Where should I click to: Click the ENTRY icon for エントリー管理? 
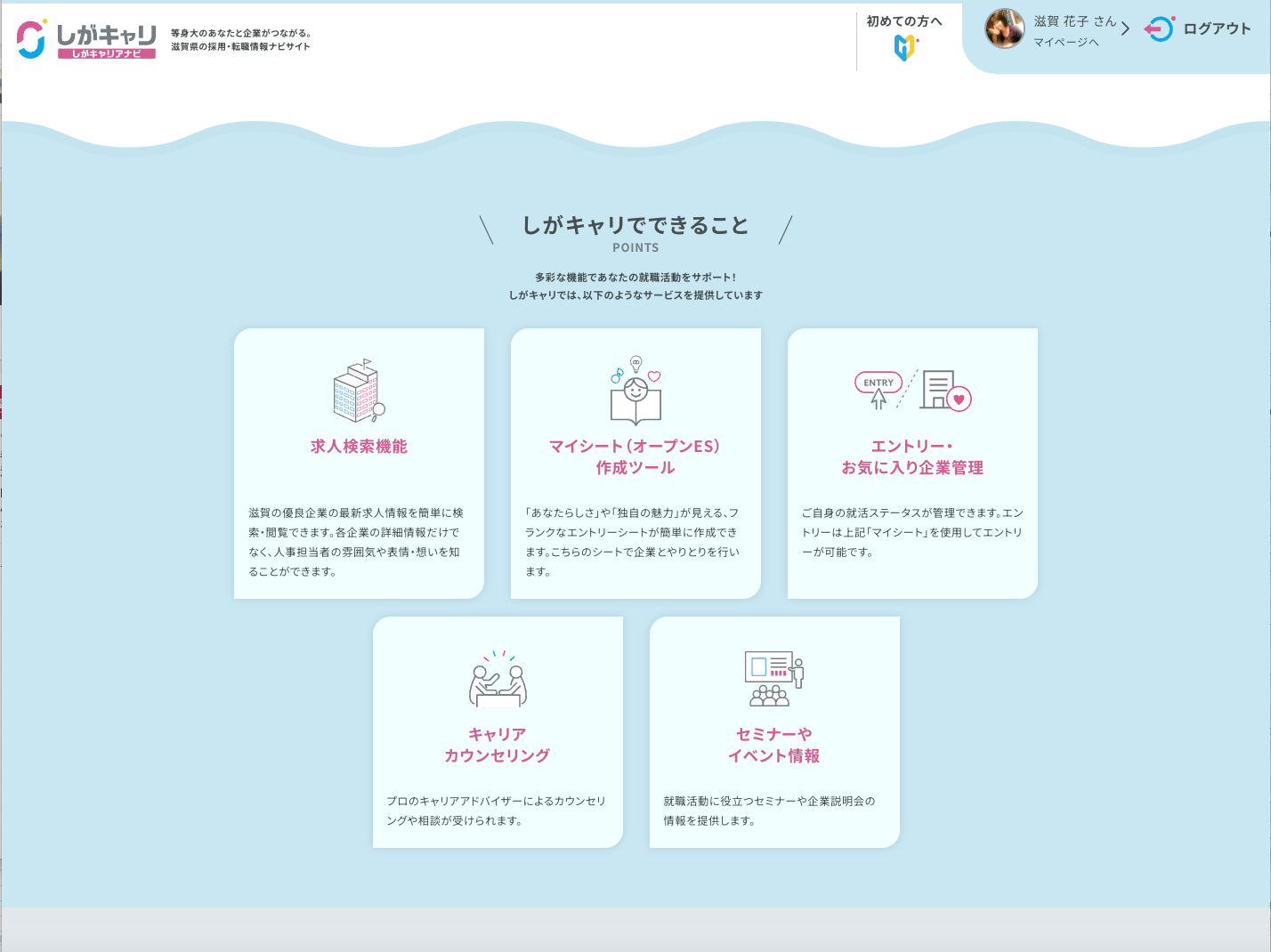[912, 391]
